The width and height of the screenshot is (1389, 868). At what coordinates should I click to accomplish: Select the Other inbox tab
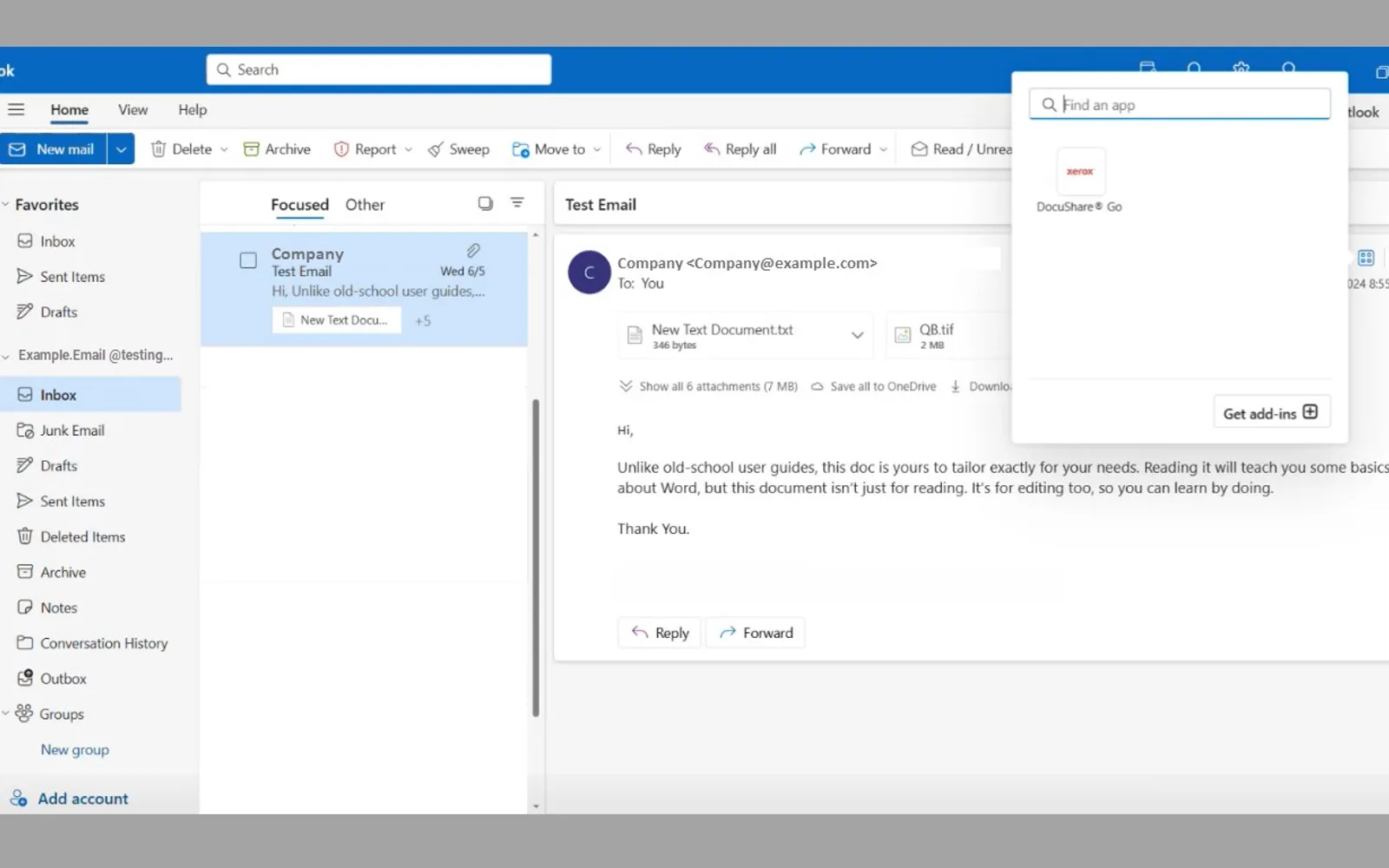[365, 205]
